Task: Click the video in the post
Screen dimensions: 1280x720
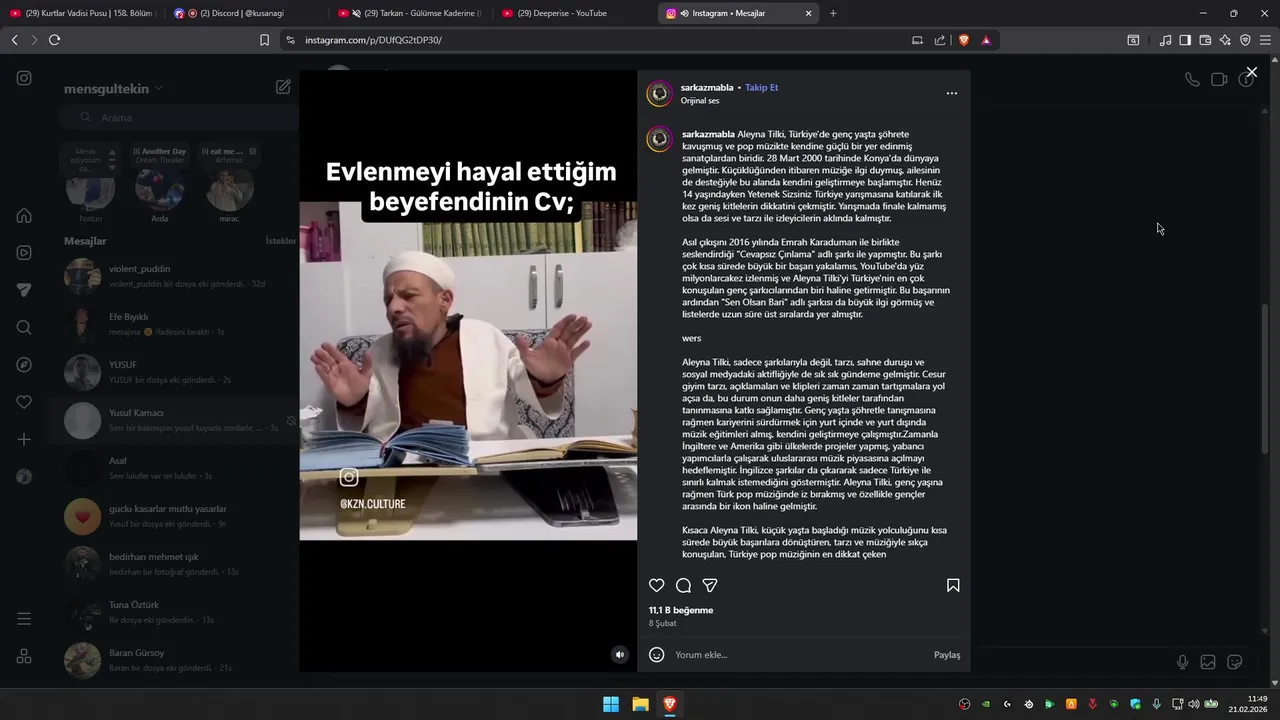Action: click(x=468, y=370)
